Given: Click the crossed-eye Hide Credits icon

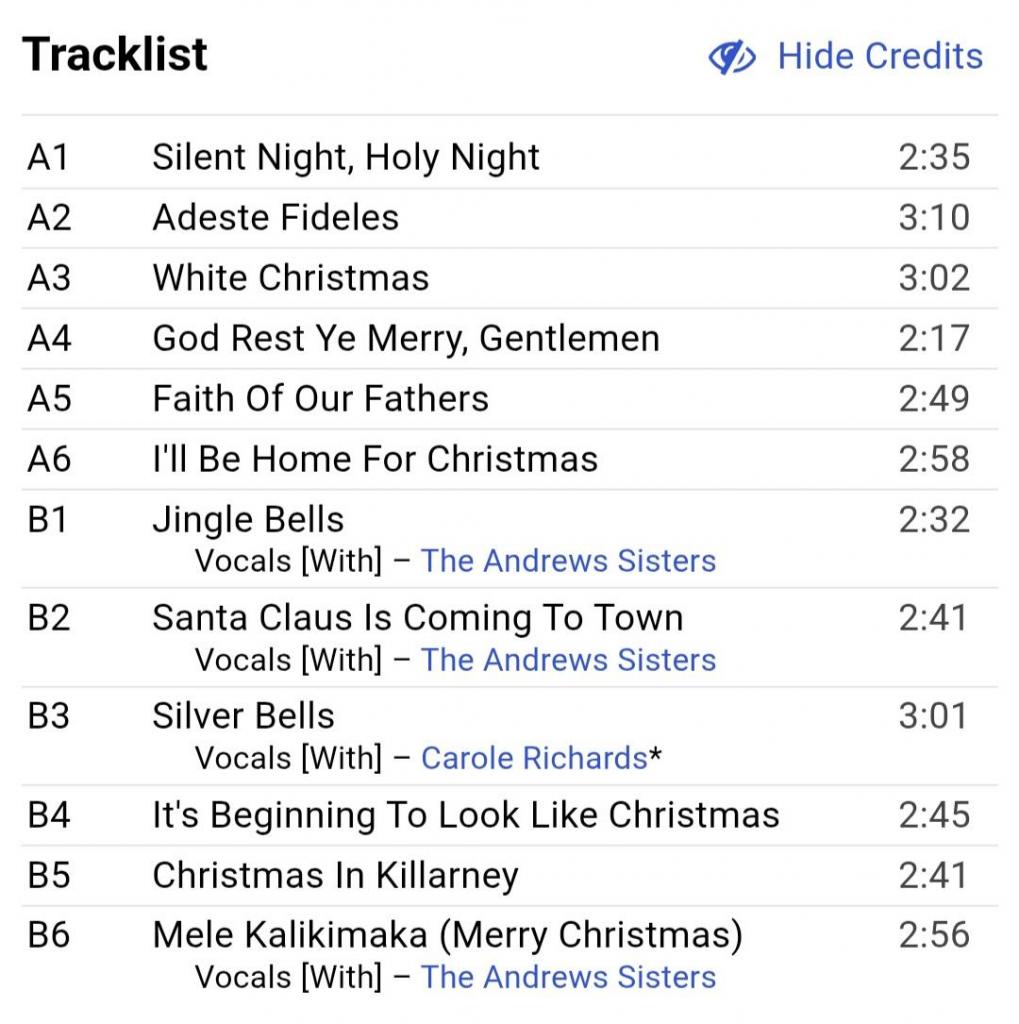Looking at the screenshot, I should coord(732,58).
